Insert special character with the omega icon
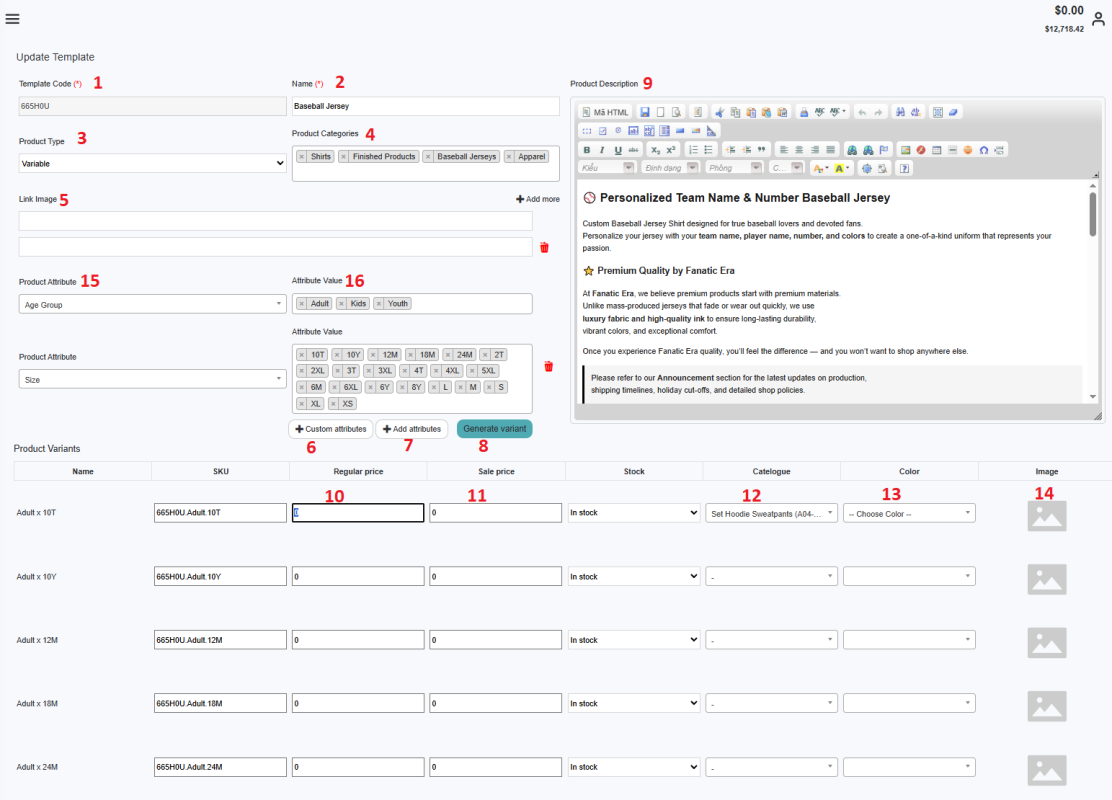The height and width of the screenshot is (800, 1112). pos(984,150)
